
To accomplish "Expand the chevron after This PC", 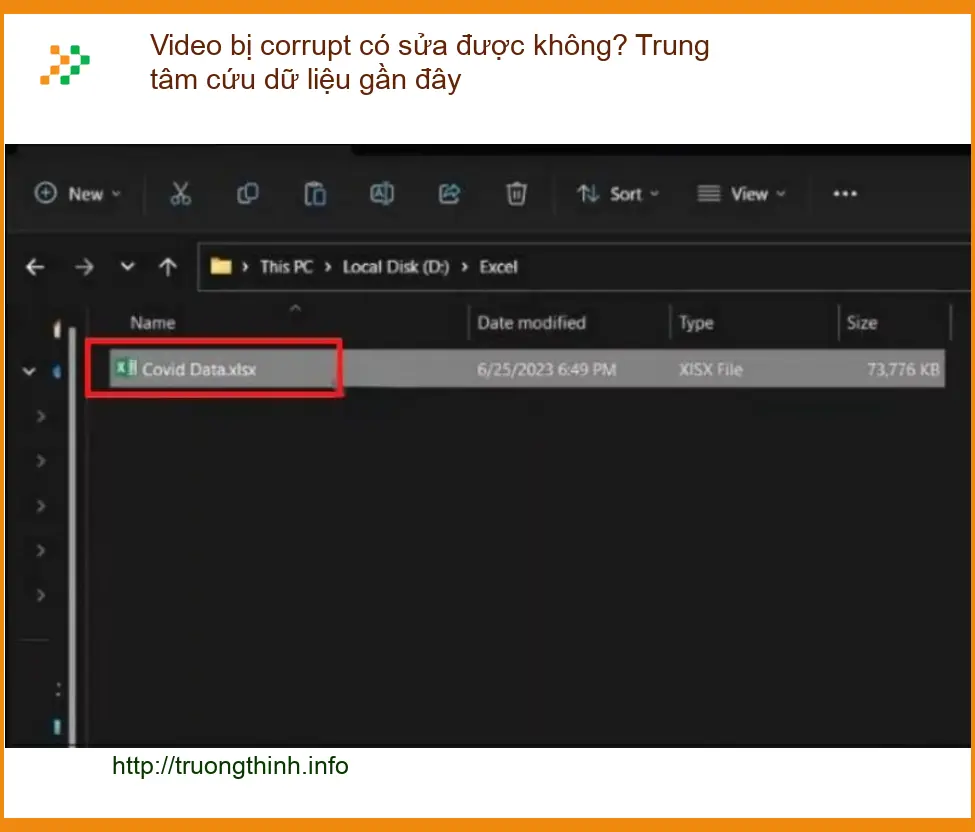I will [328, 267].
